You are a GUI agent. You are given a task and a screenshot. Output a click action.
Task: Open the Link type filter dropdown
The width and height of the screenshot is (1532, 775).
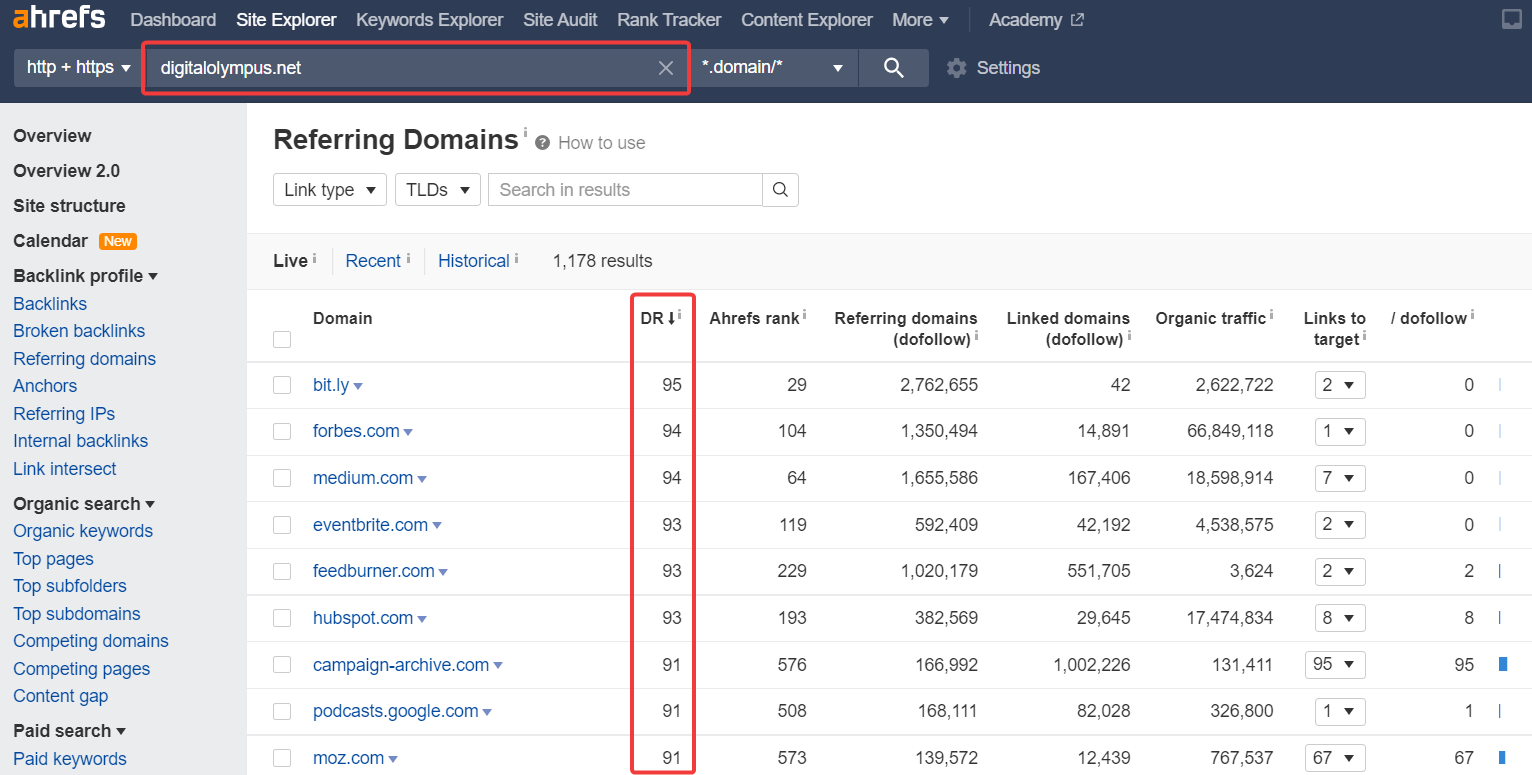(330, 190)
